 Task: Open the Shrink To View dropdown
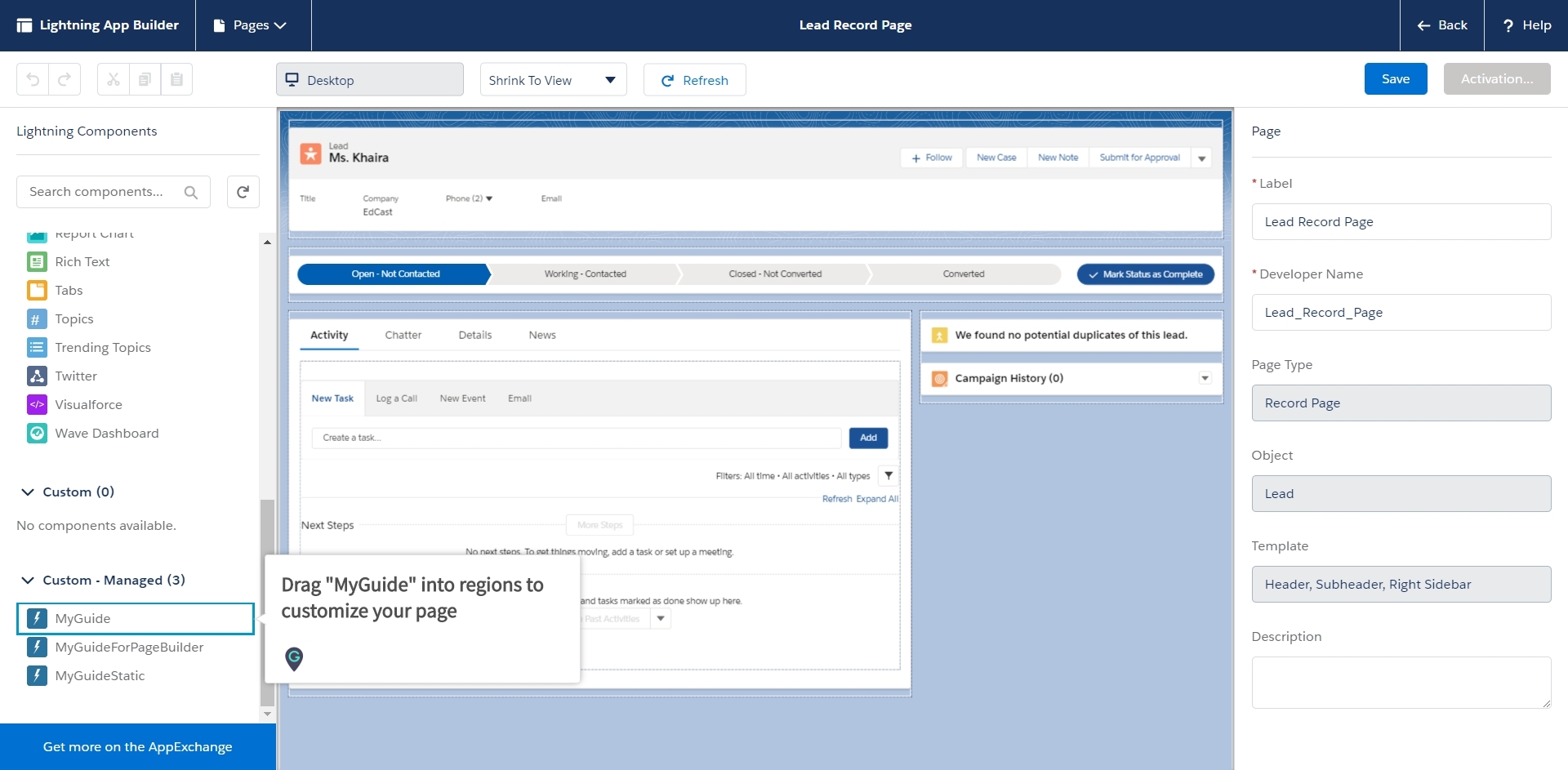(553, 79)
